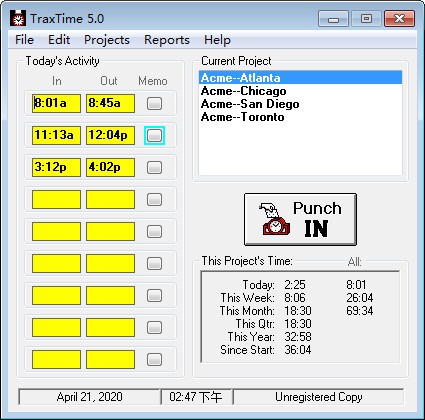Viewport: 425px width, 420px height.
Task: Click This Month all-projects total 69:34
Action: (360, 311)
